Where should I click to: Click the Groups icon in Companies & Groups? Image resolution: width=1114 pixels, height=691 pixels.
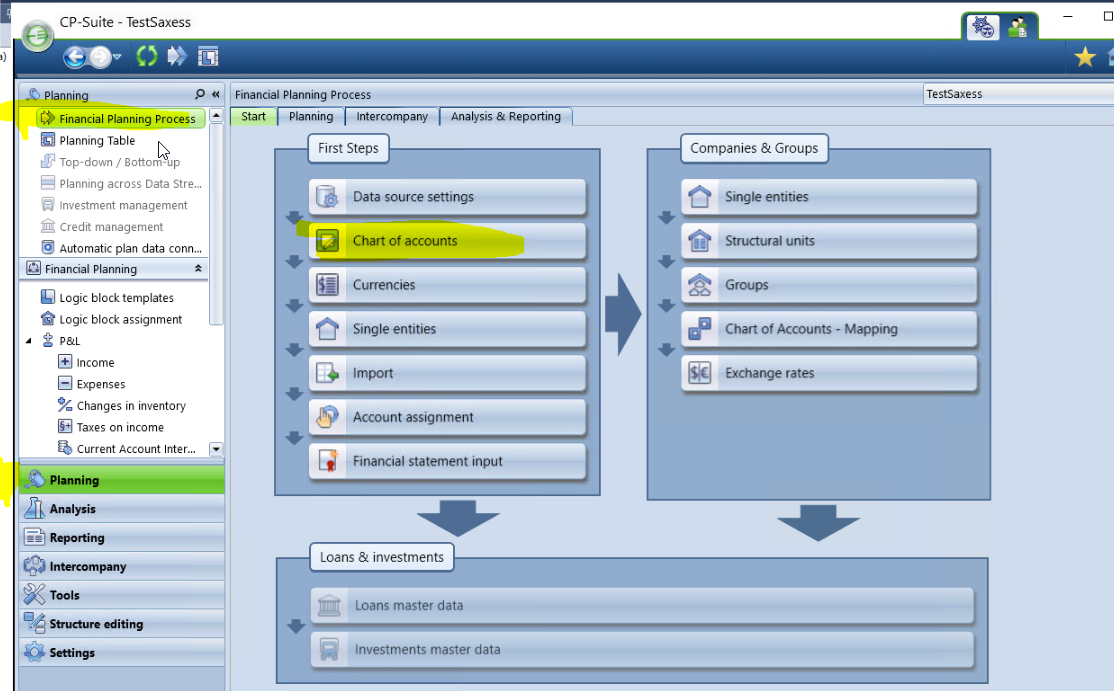[699, 285]
